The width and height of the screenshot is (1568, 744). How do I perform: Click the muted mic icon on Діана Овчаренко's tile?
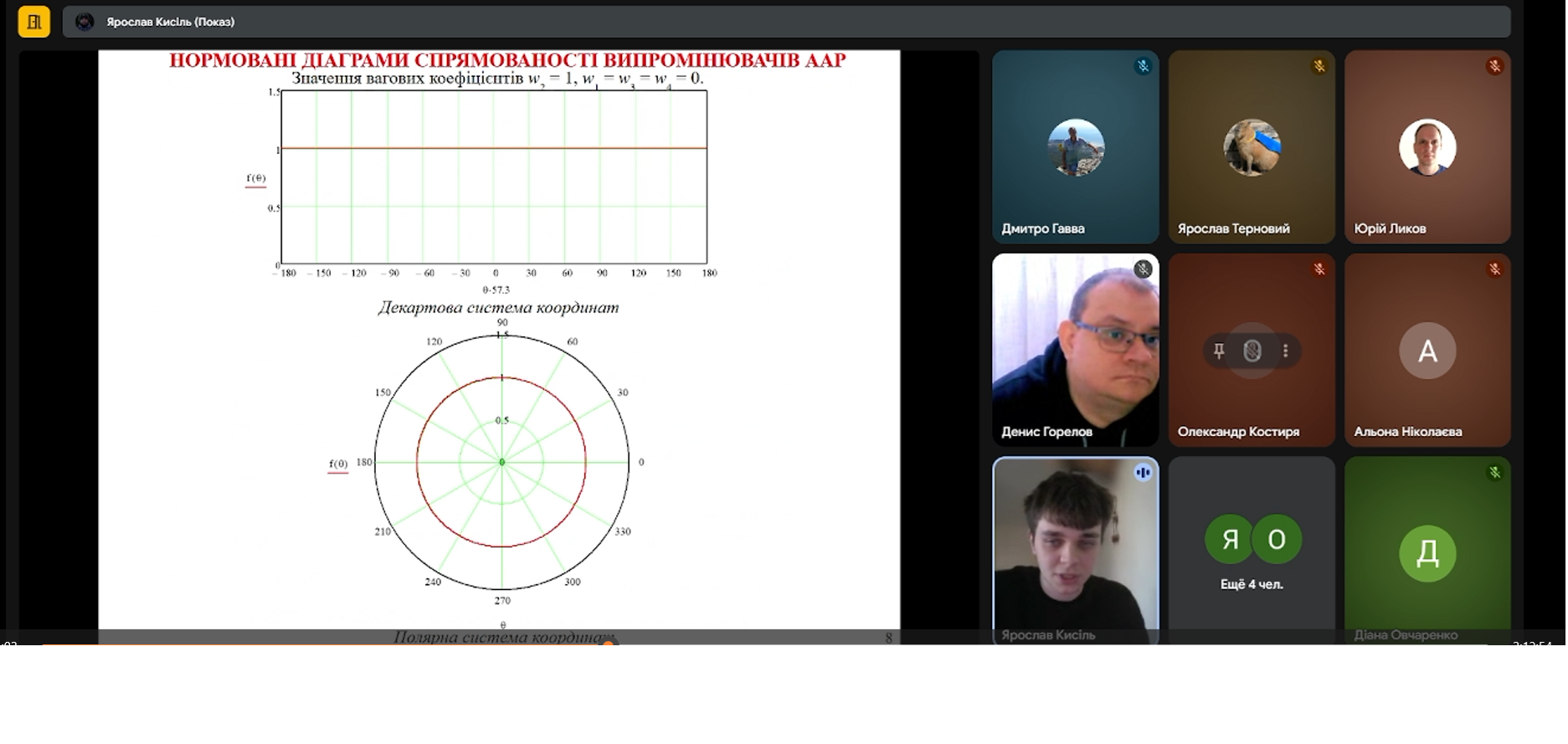click(1494, 473)
